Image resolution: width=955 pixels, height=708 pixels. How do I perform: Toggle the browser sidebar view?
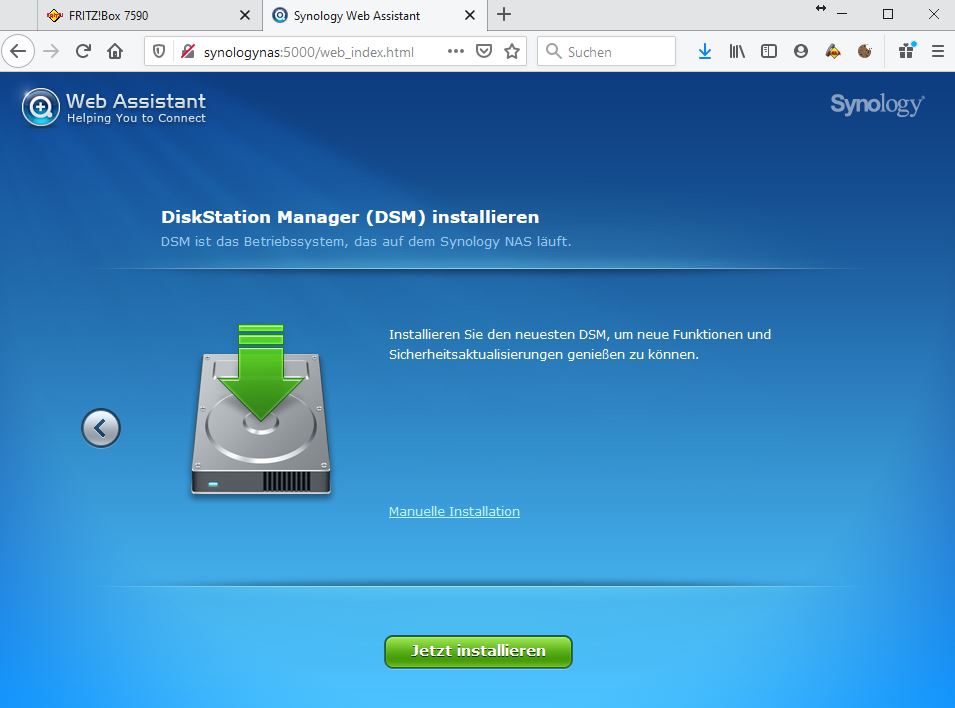point(769,52)
